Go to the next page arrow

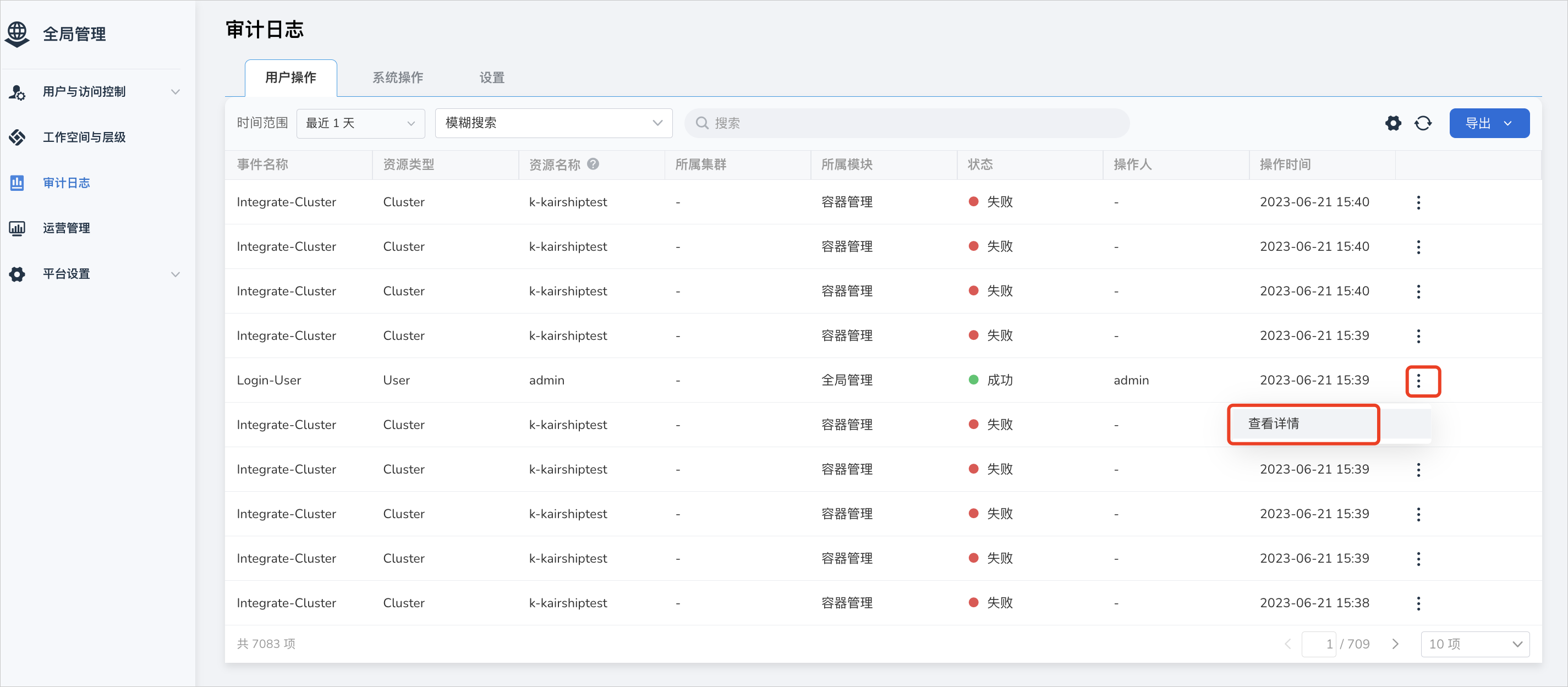pyautogui.click(x=1396, y=644)
